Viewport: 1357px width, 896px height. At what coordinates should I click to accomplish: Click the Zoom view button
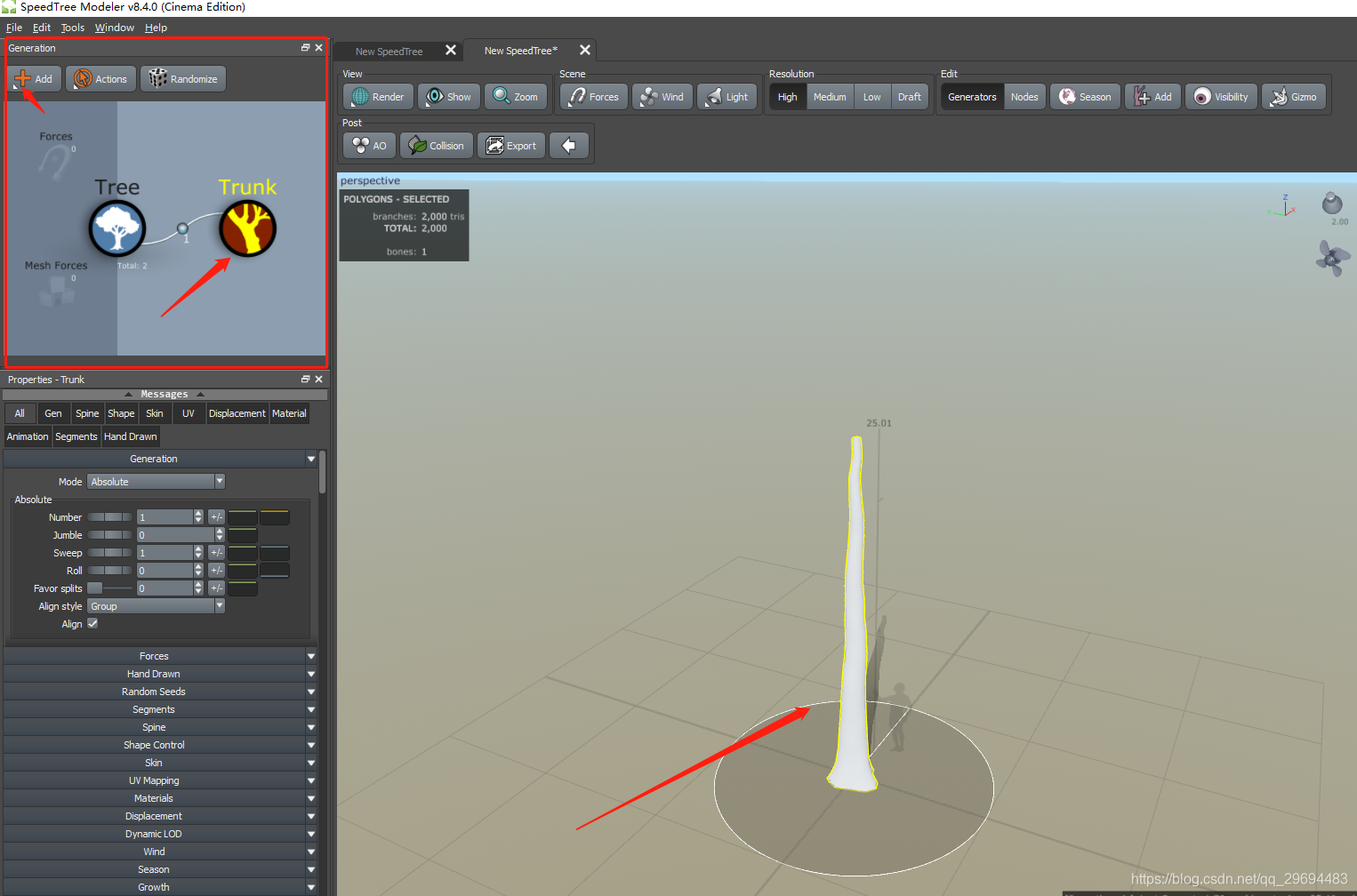(x=516, y=97)
